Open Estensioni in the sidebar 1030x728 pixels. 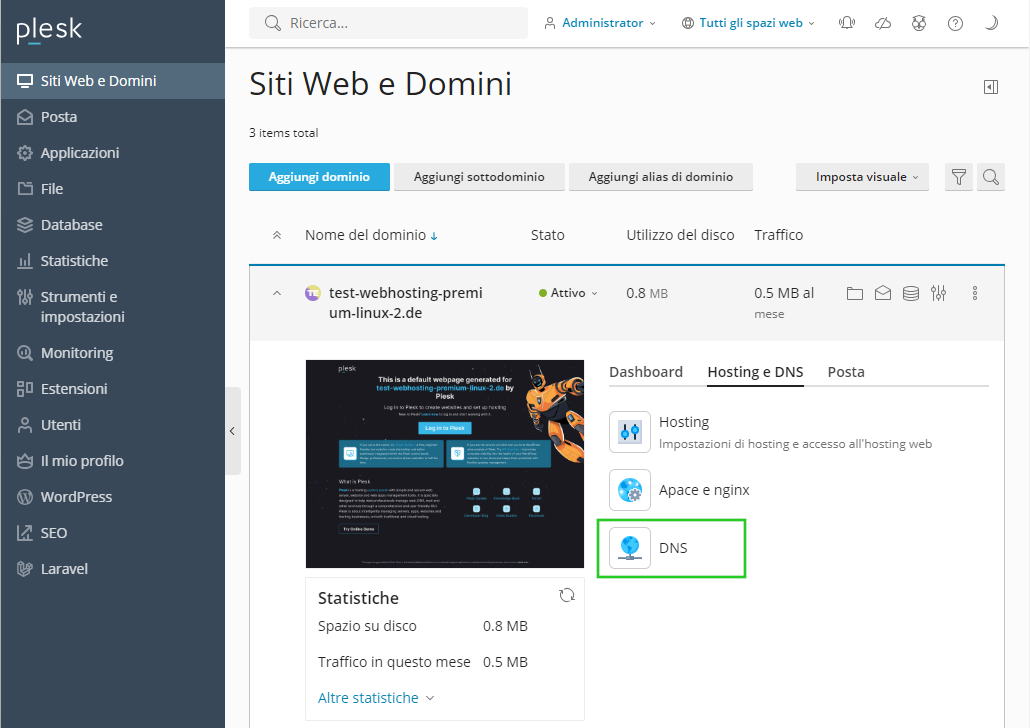112,389
